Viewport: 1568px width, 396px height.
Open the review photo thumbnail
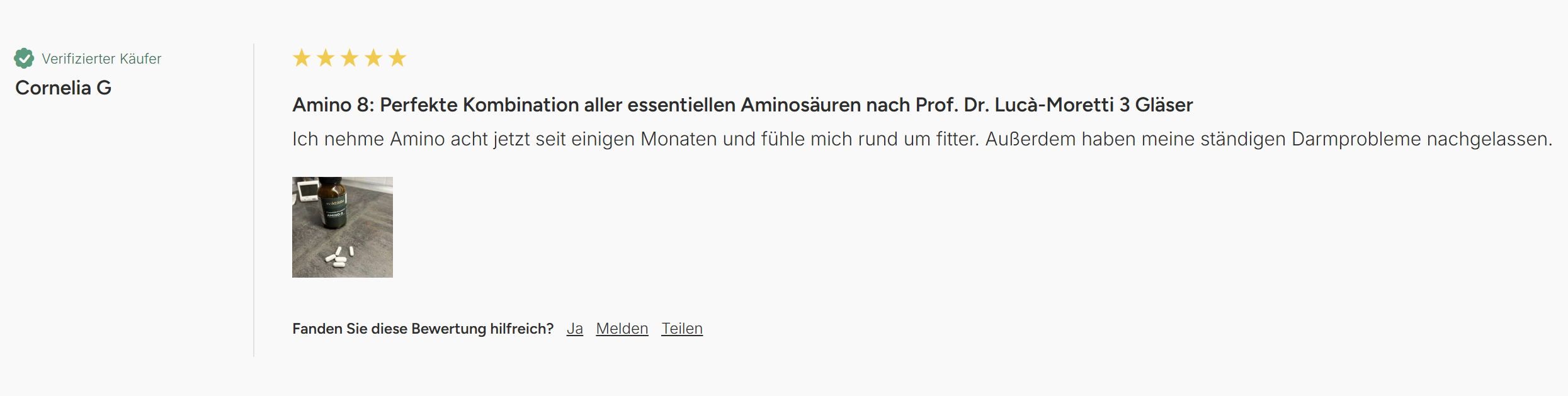tap(342, 227)
